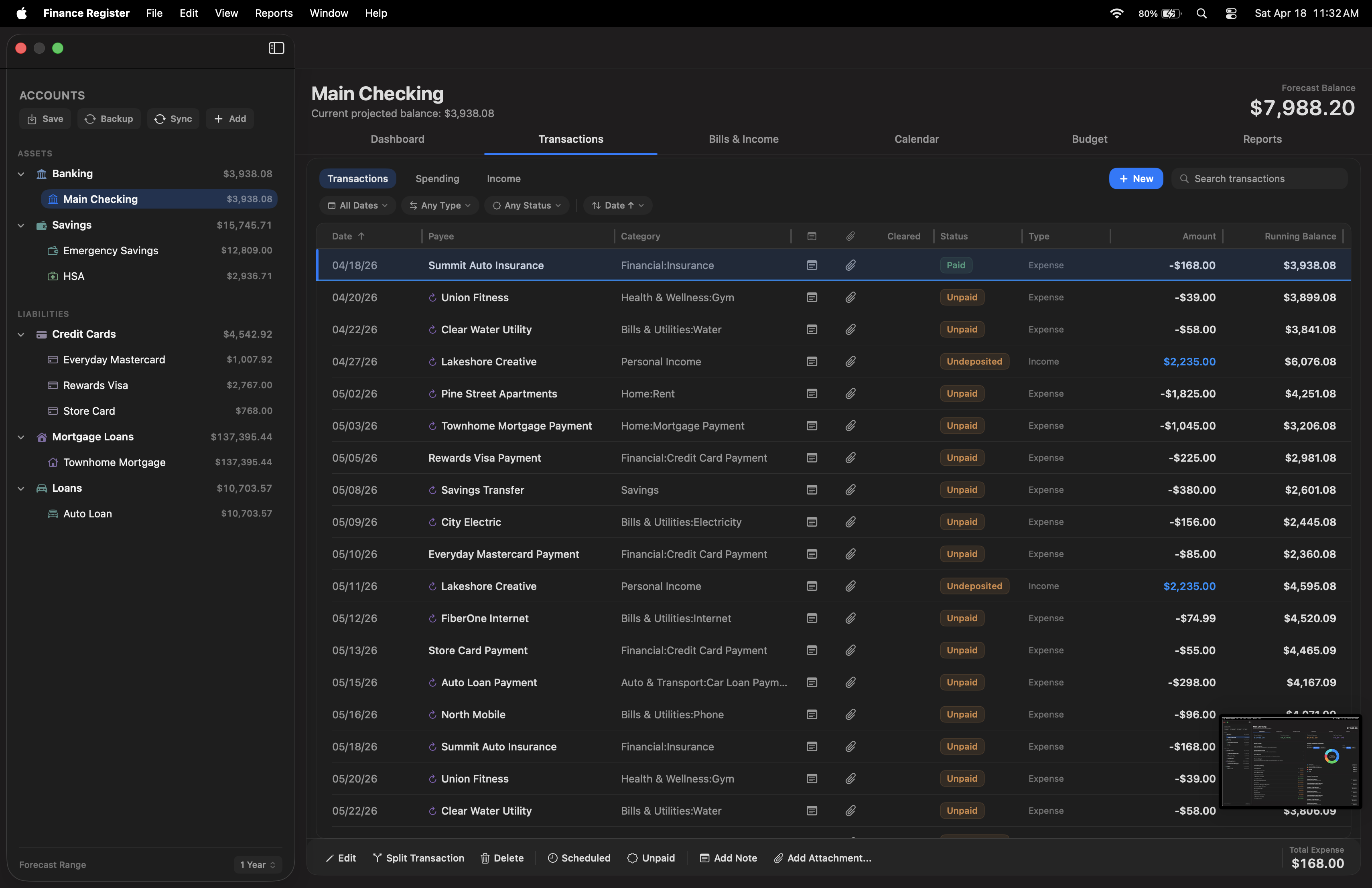Image resolution: width=1372 pixels, height=888 pixels.
Task: Select the Spending sub-tab
Action: 437,178
